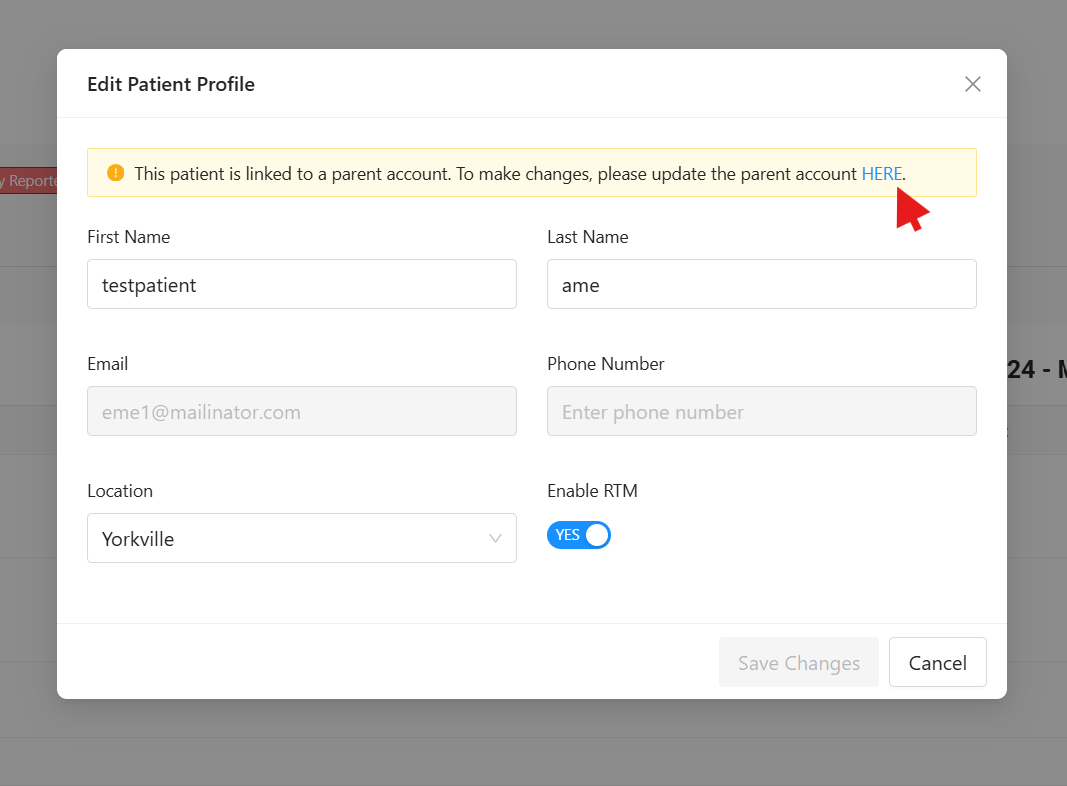Open the parent account via HERE link
1067x786 pixels.
pyautogui.click(x=881, y=173)
